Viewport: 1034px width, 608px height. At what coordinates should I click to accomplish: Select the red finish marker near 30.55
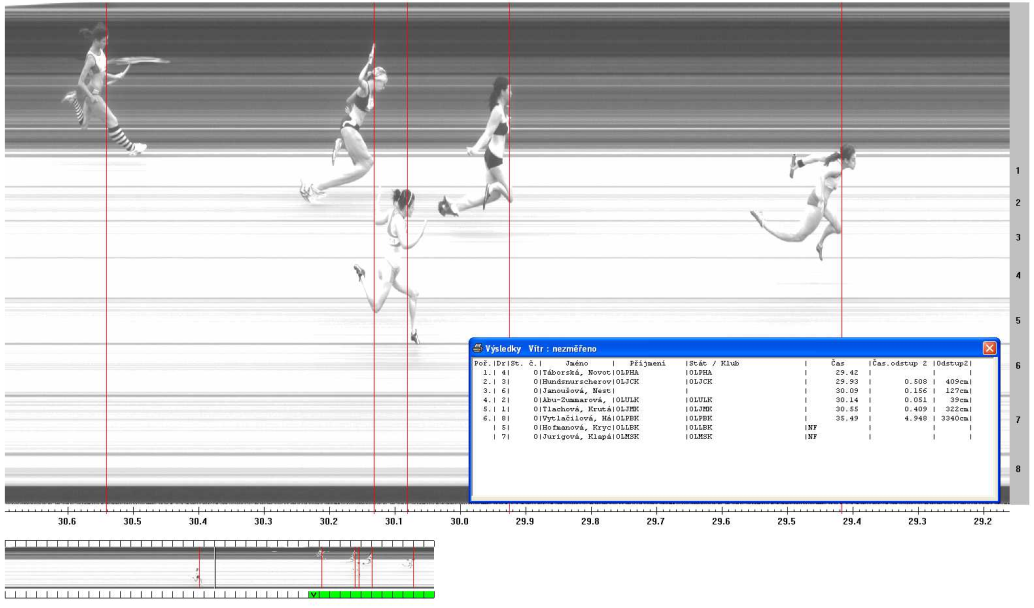[106, 257]
